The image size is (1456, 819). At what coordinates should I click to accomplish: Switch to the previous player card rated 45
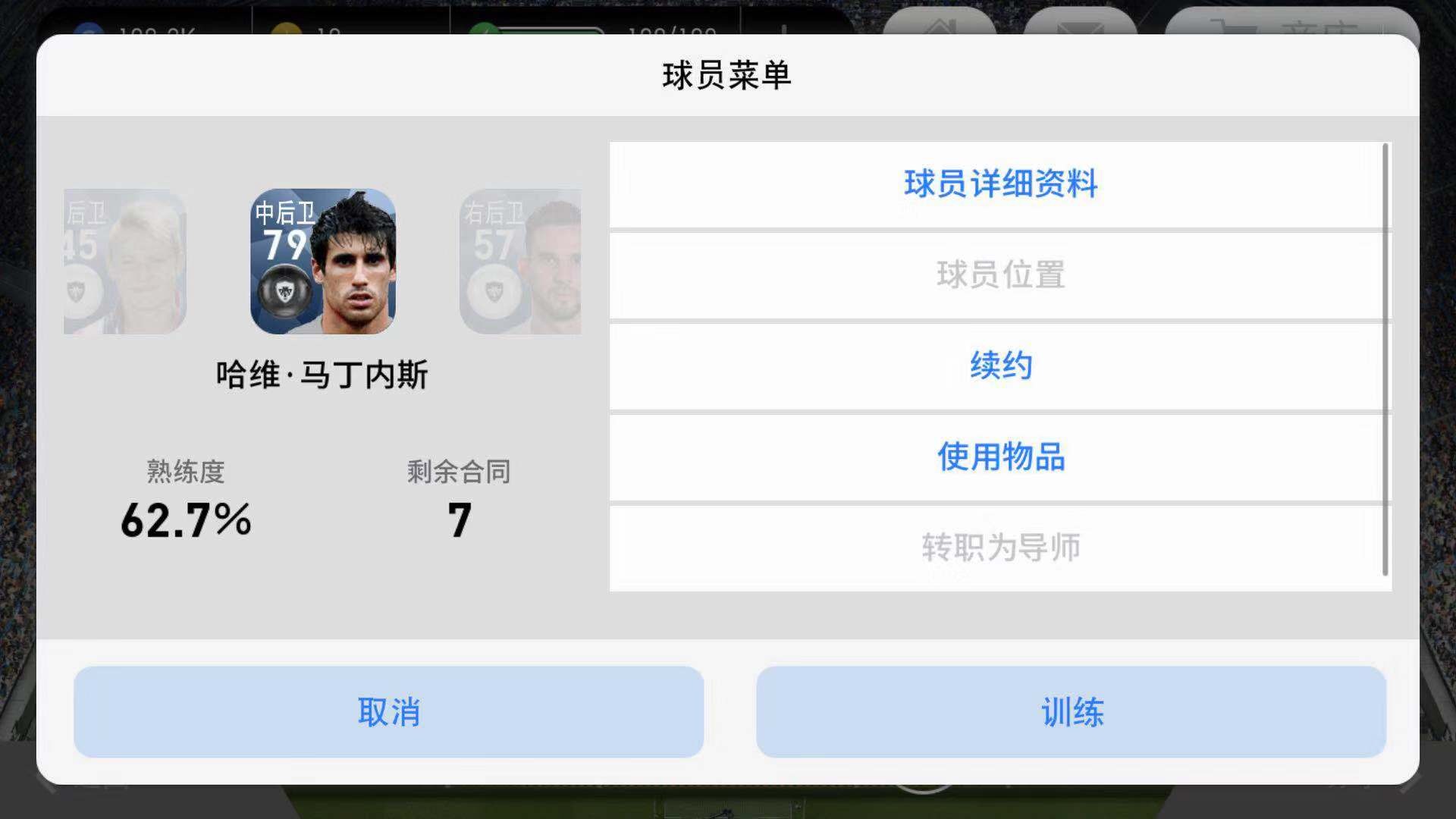pyautogui.click(x=125, y=262)
